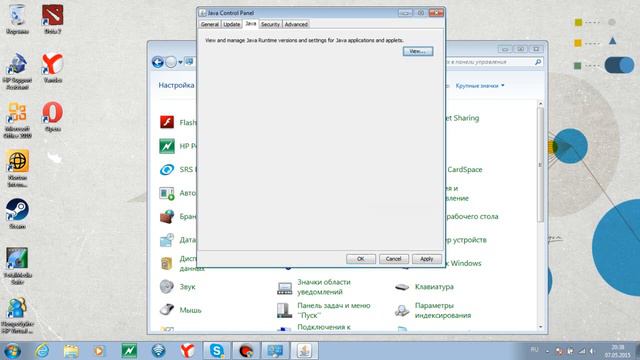
Task: Select the TotalMedia Suite desktop shortcut
Action: pos(17,266)
